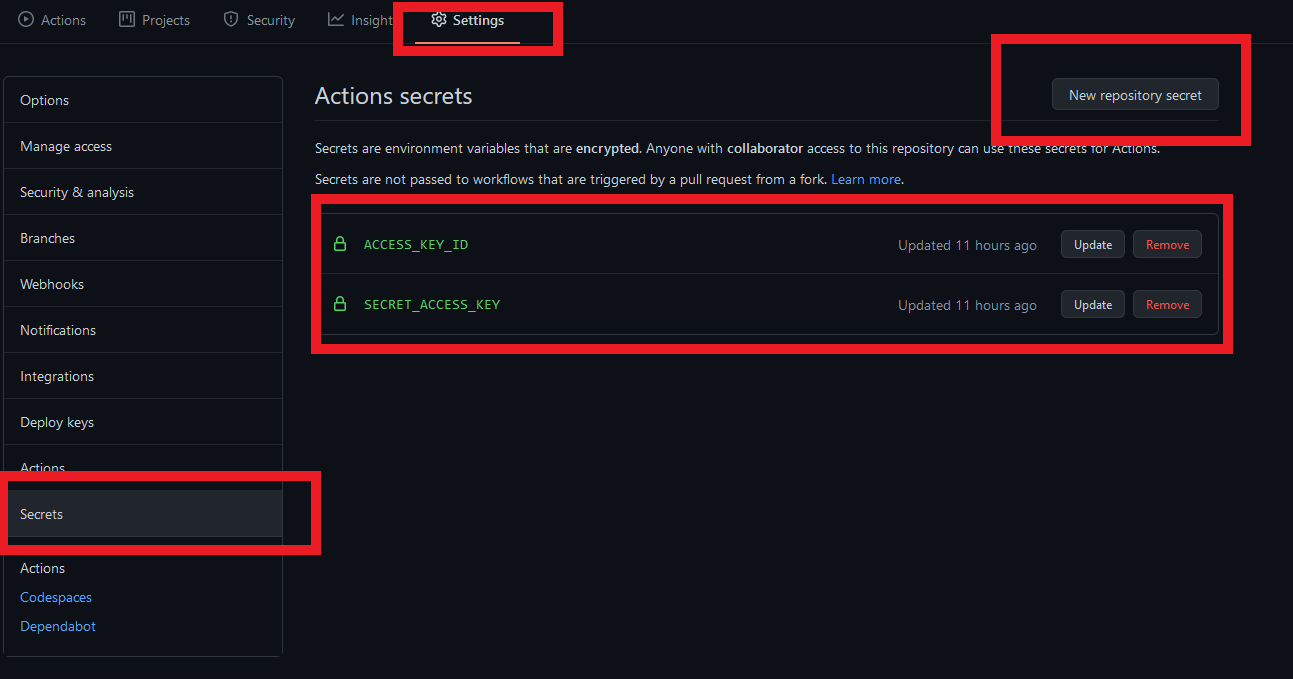
Task: Go to Webhooks settings in the sidebar
Action: click(52, 284)
